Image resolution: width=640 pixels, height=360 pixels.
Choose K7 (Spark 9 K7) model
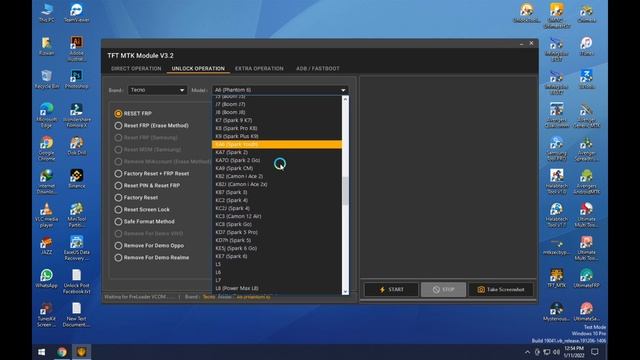coord(277,120)
